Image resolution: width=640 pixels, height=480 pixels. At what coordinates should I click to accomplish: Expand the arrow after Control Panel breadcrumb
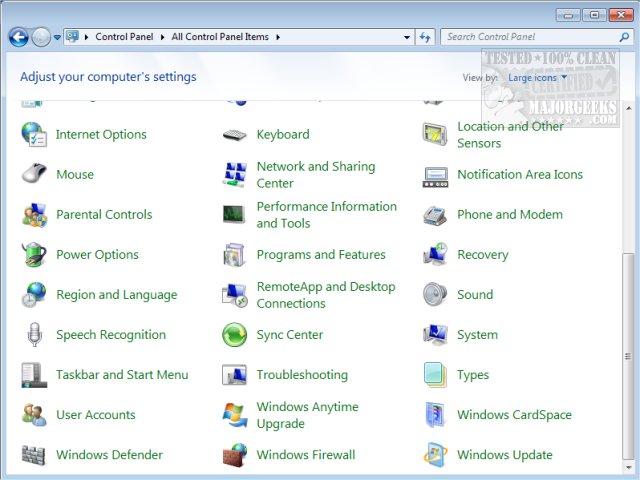162,37
